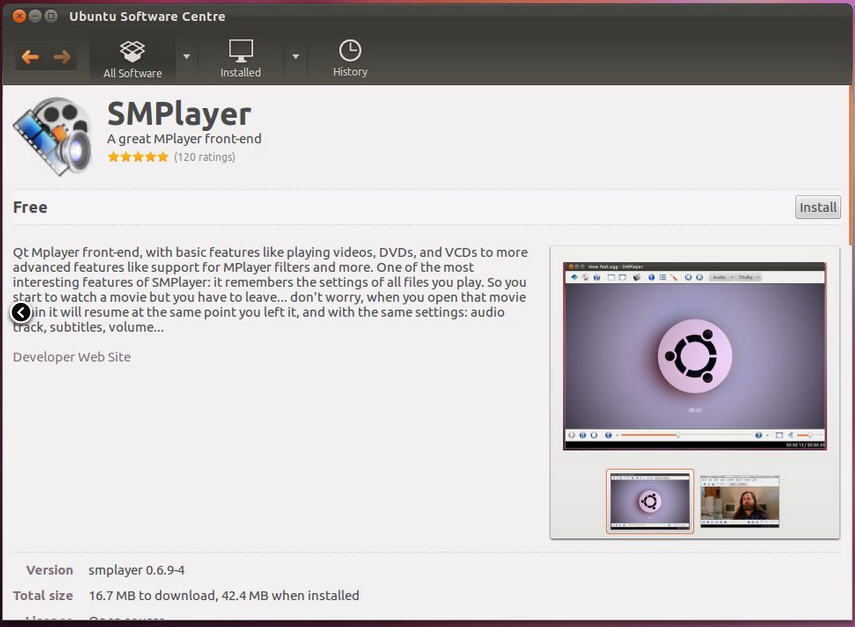This screenshot has height=627, width=855.
Task: Maximize the Ubuntu Software Centre window
Action: [x=51, y=16]
